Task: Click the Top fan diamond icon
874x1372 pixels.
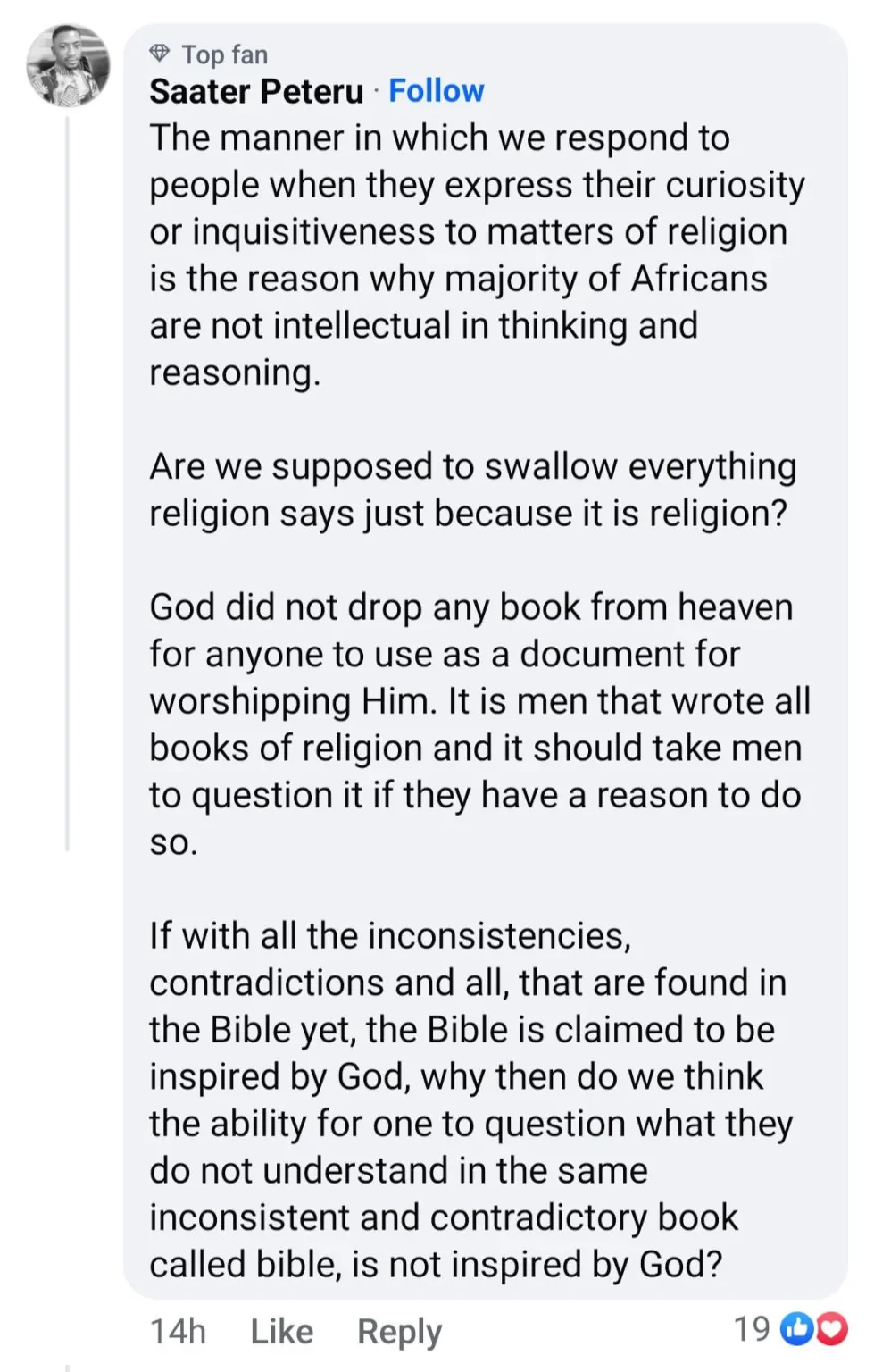Action: 160,54
